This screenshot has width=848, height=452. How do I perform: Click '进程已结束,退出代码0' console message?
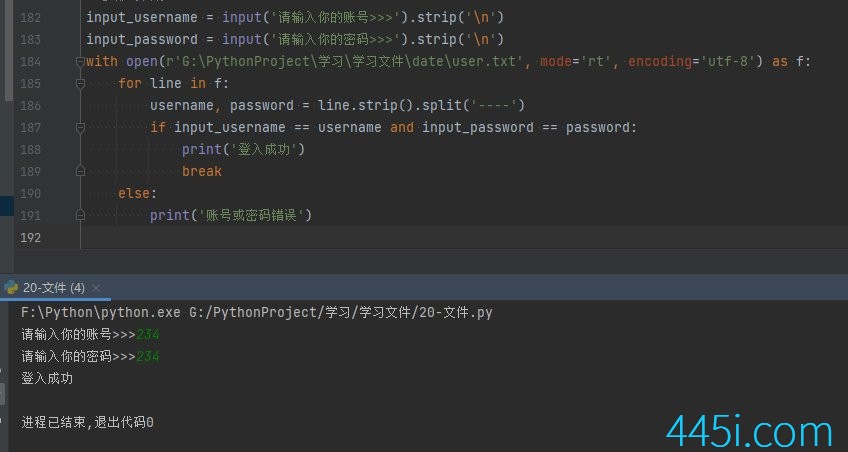[x=88, y=422]
